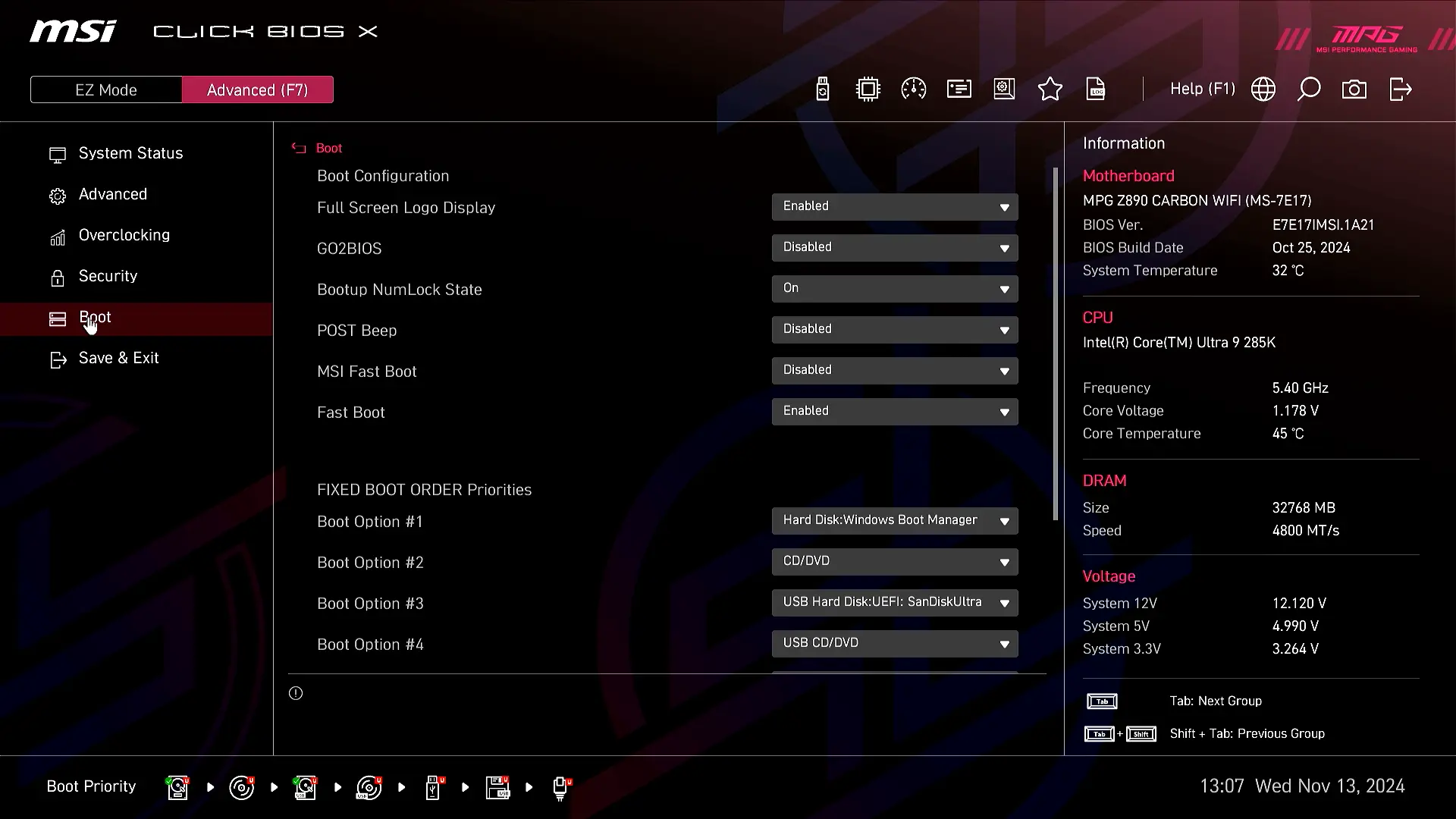
Task: Open the Boot Option #1 dropdown
Action: tap(895, 520)
